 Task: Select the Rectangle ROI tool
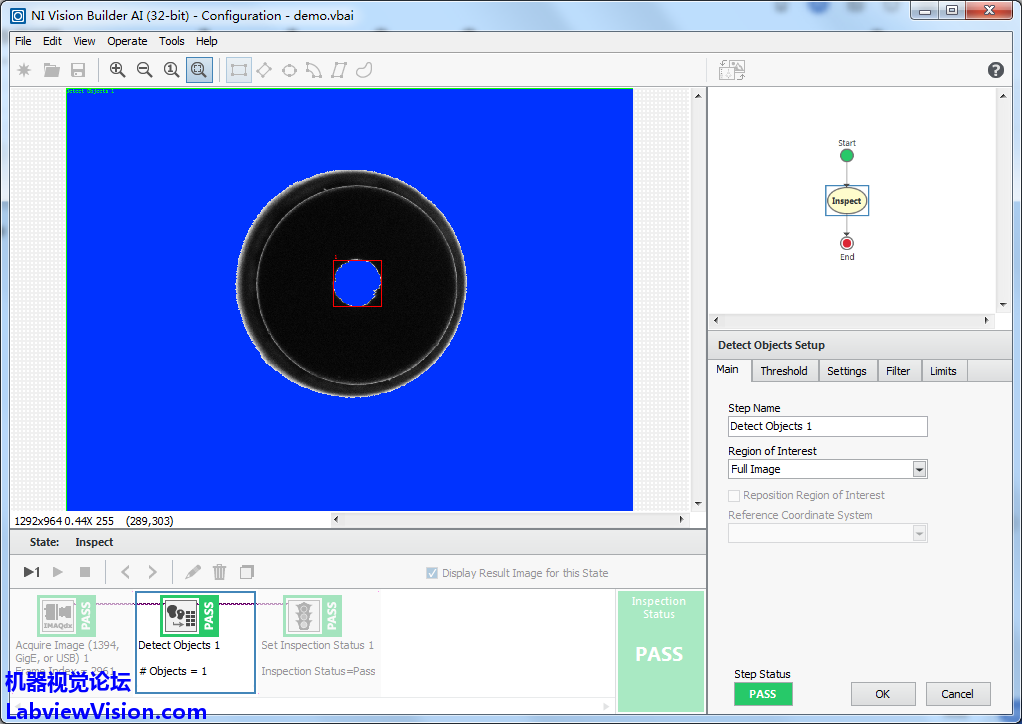click(x=239, y=70)
